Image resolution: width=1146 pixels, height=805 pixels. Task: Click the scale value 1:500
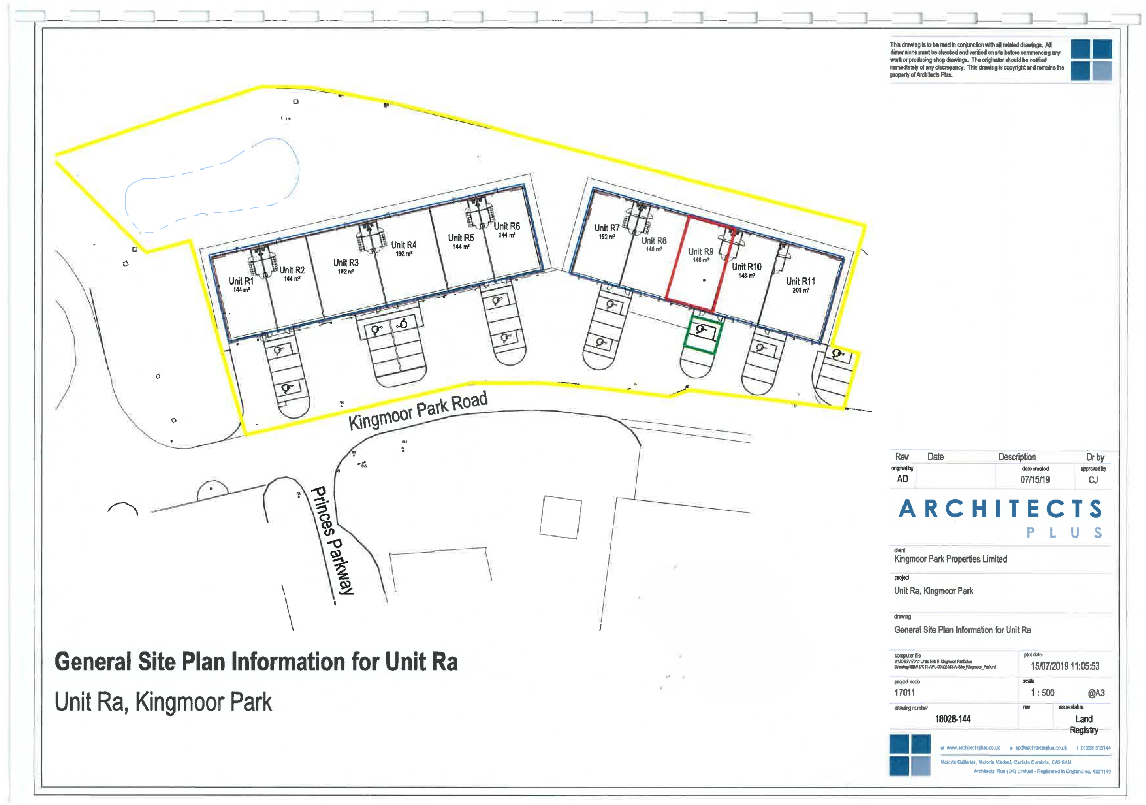pos(1042,692)
